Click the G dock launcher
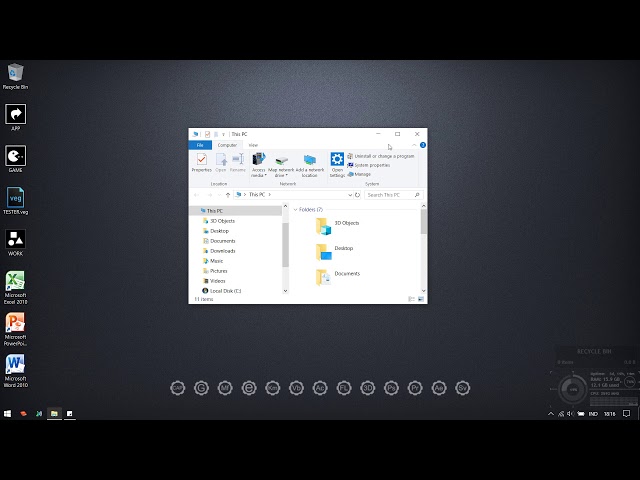The width and height of the screenshot is (640, 480). coord(201,388)
